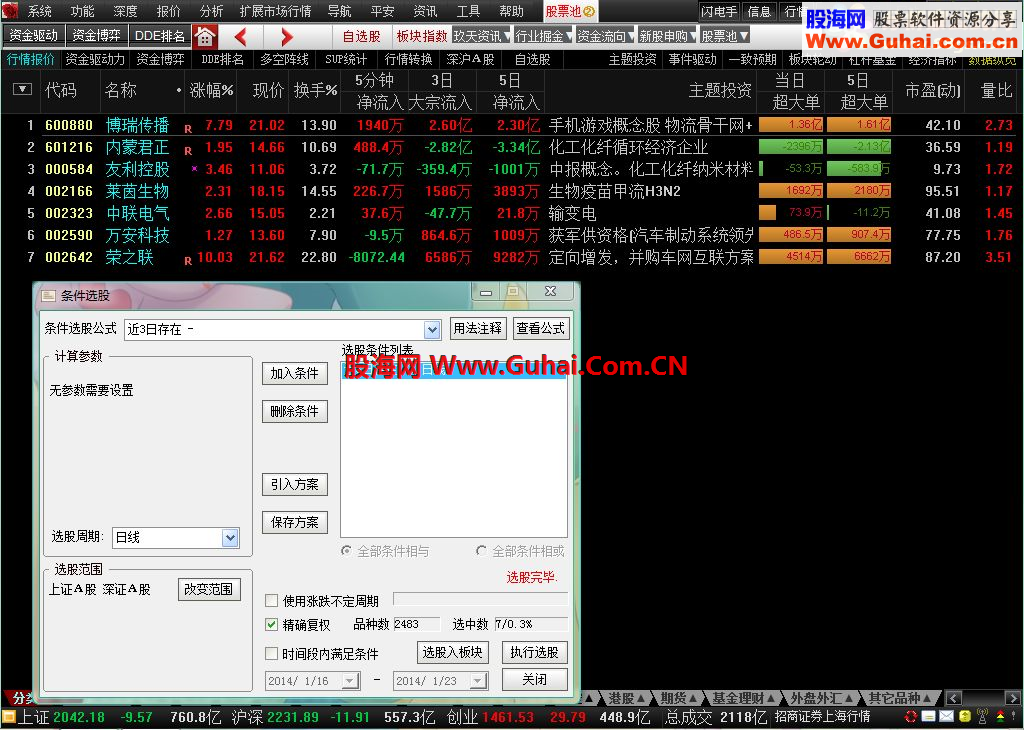Viewport: 1024px width, 730px height.
Task: Click the 条件选股 dialog title icon
Action: 48,296
